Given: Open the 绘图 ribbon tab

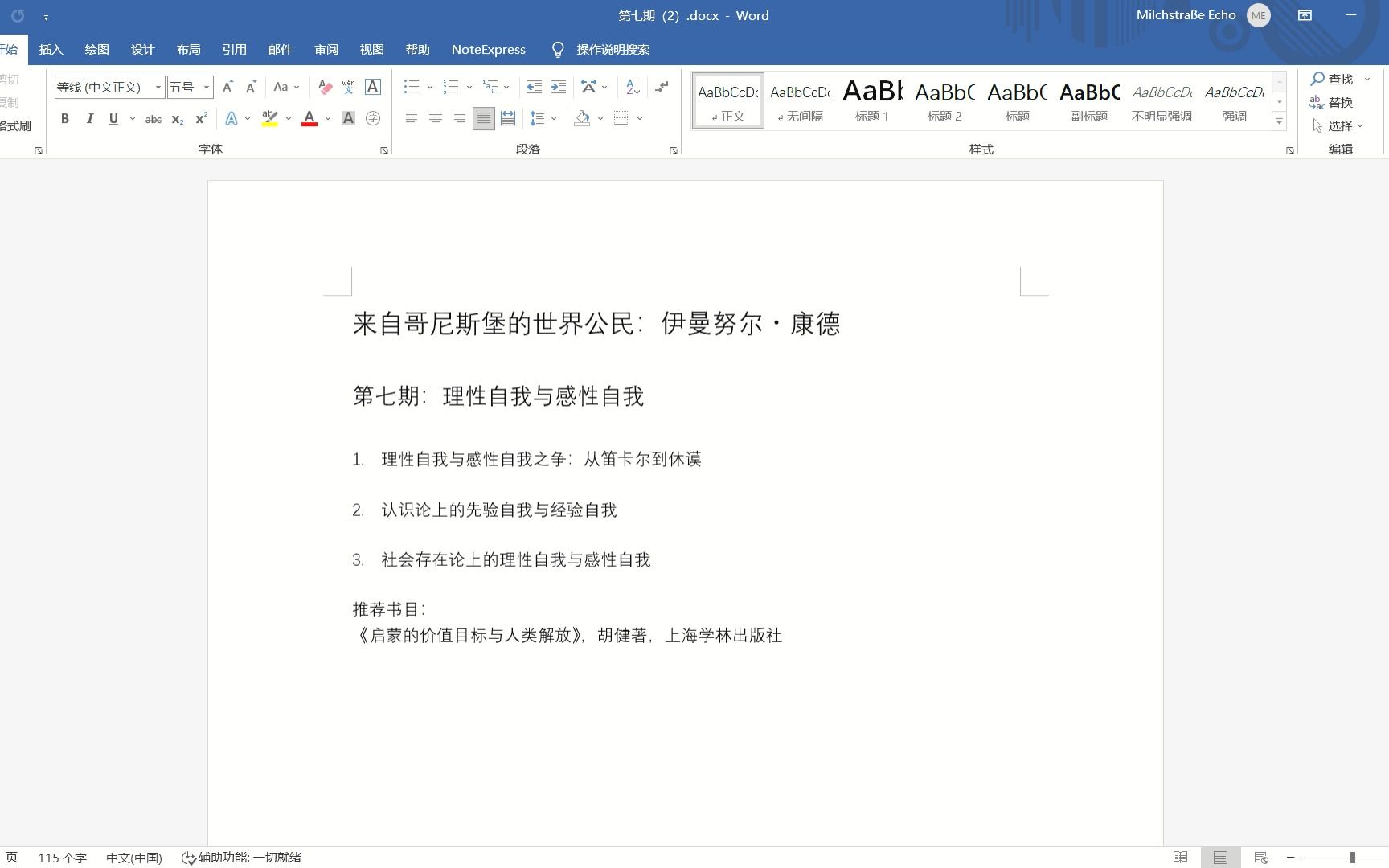Looking at the screenshot, I should 96,50.
